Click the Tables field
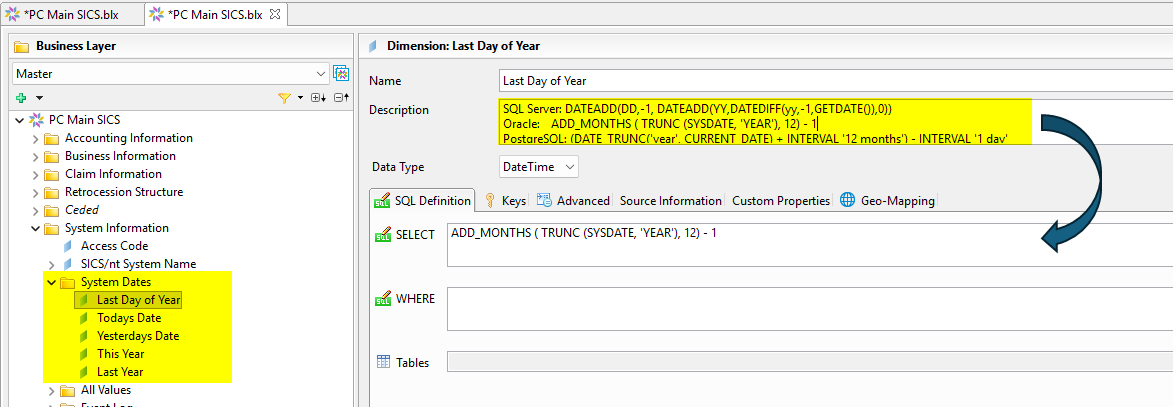The image size is (1173, 407). (x=809, y=362)
